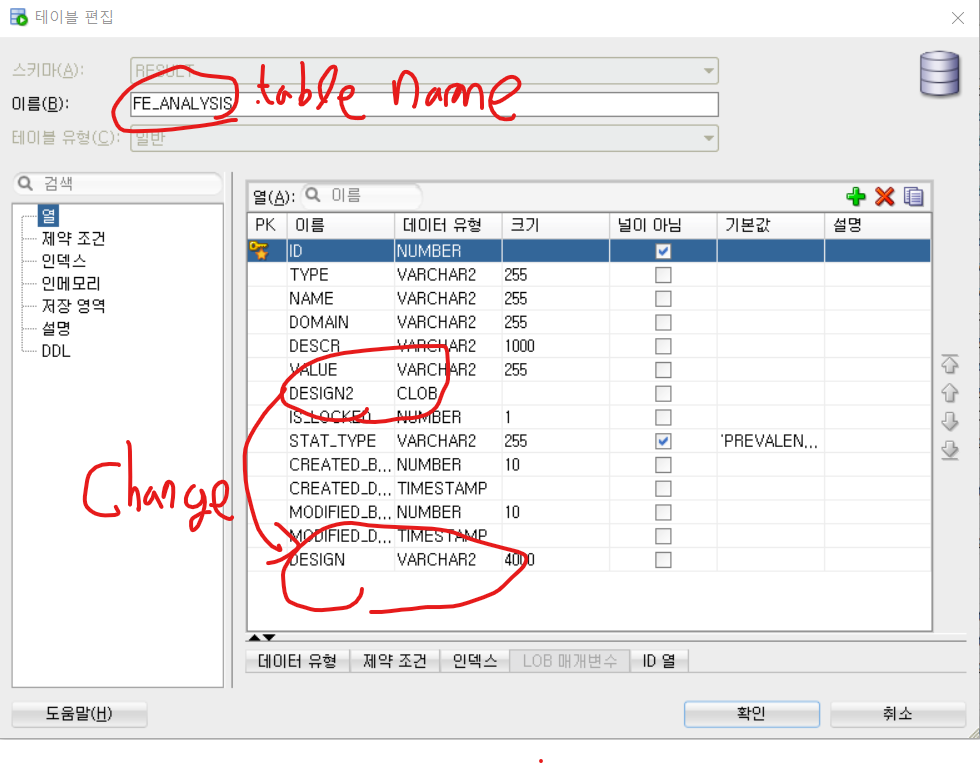
Task: Open the ID 열 tab
Action: tap(659, 660)
